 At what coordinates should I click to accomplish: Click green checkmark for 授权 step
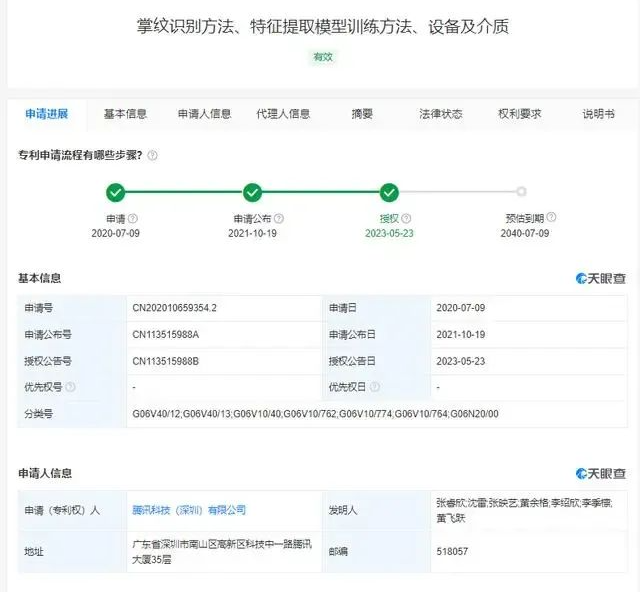[x=389, y=192]
